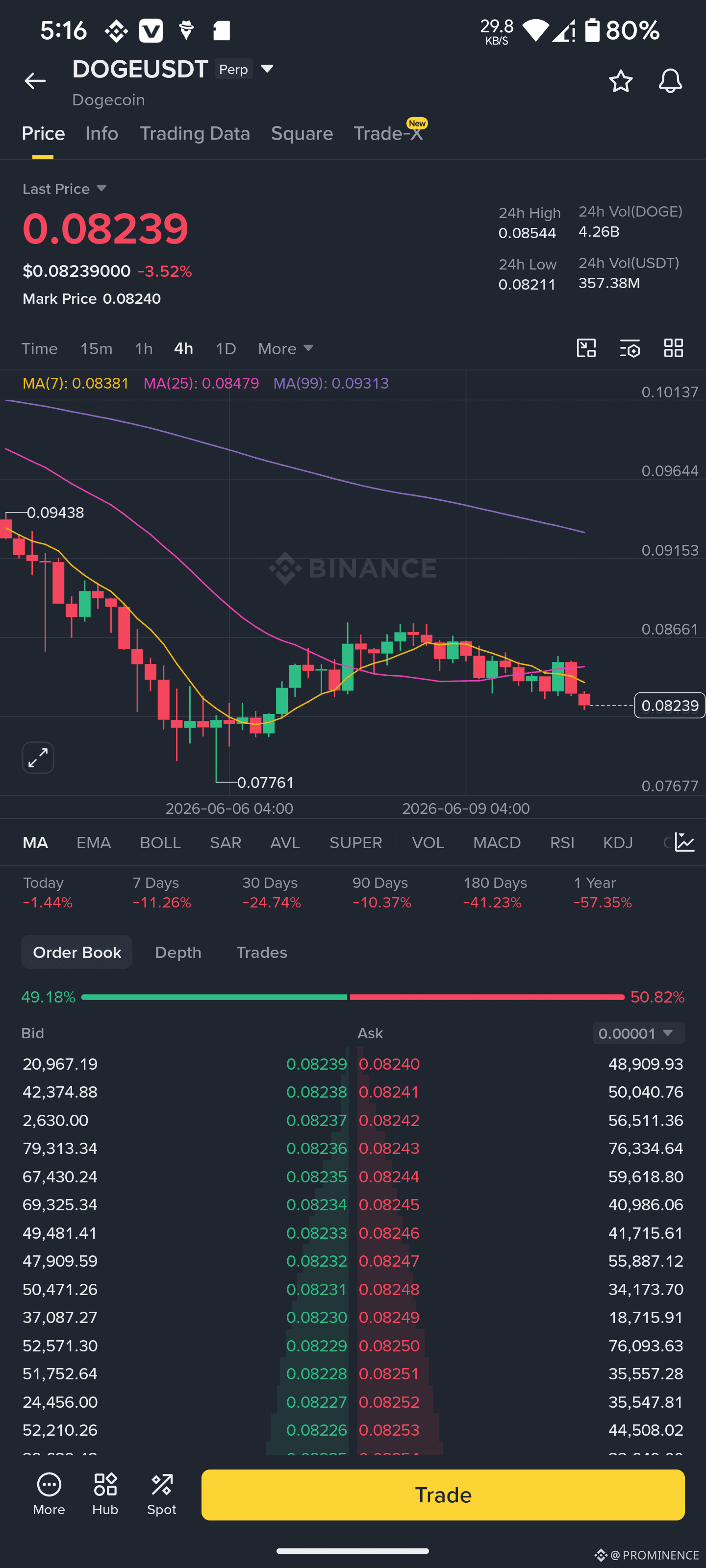Screen dimensions: 706x1568
Task: Change order book precision 0.00001
Action: (x=638, y=1033)
